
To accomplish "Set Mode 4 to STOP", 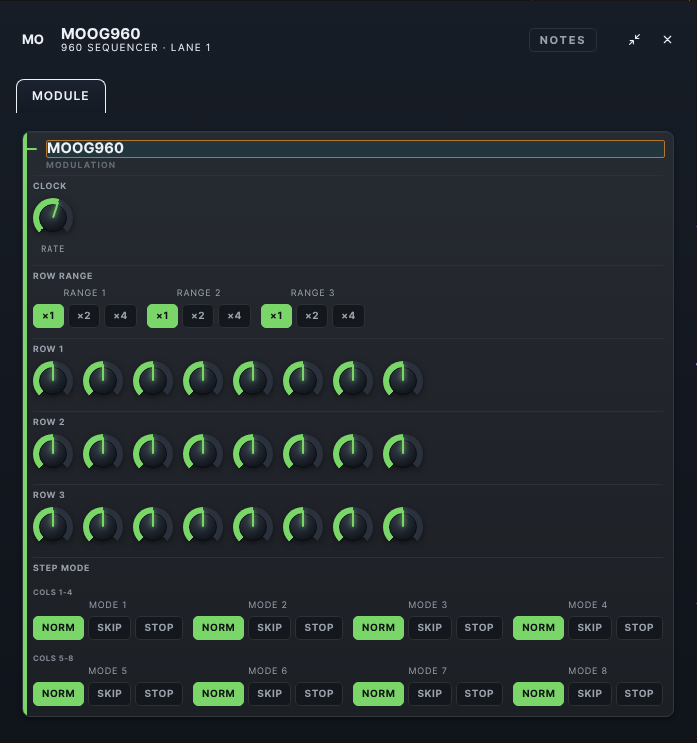I will (x=639, y=628).
